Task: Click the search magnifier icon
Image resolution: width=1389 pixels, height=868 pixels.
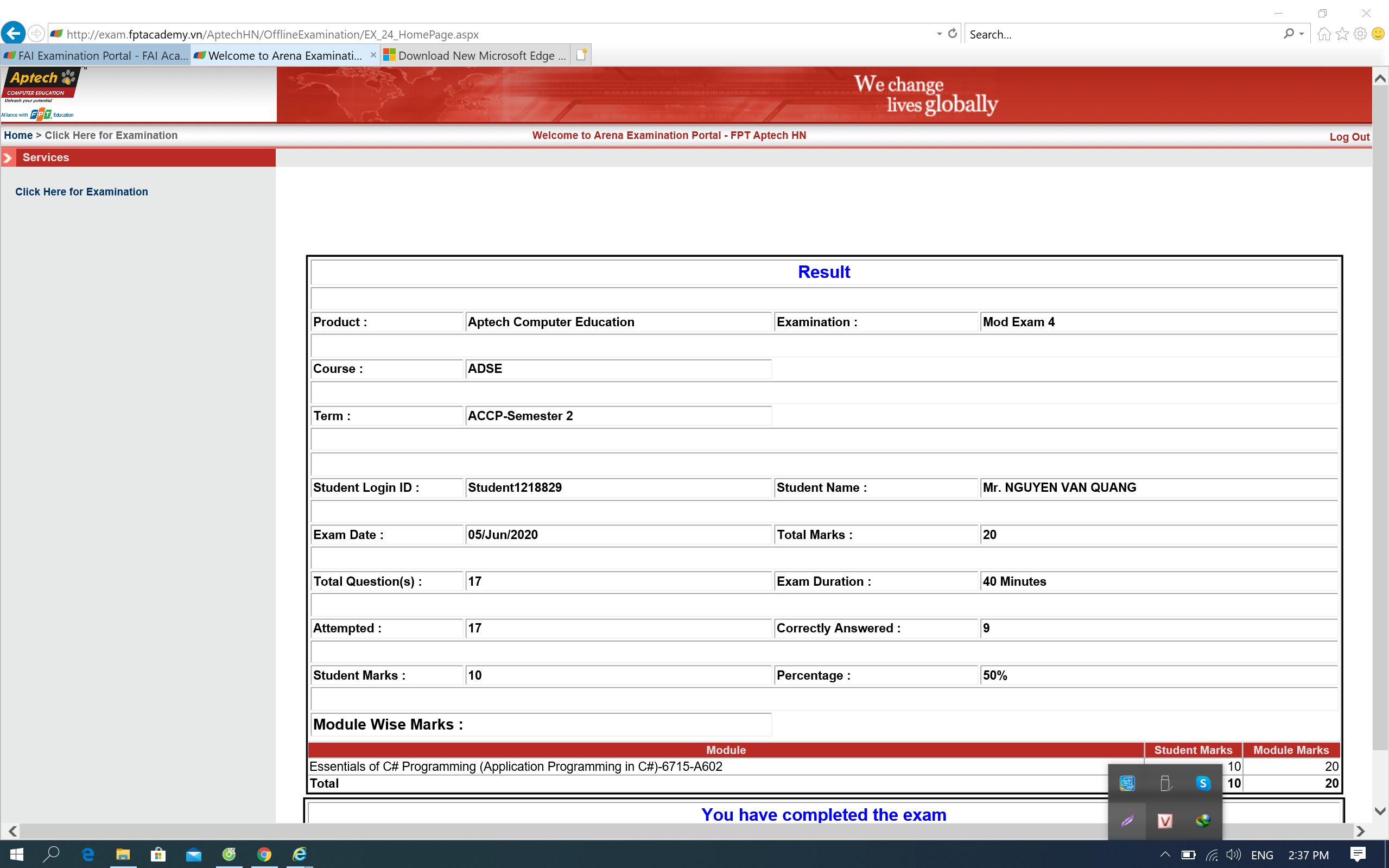Action: [x=1289, y=34]
